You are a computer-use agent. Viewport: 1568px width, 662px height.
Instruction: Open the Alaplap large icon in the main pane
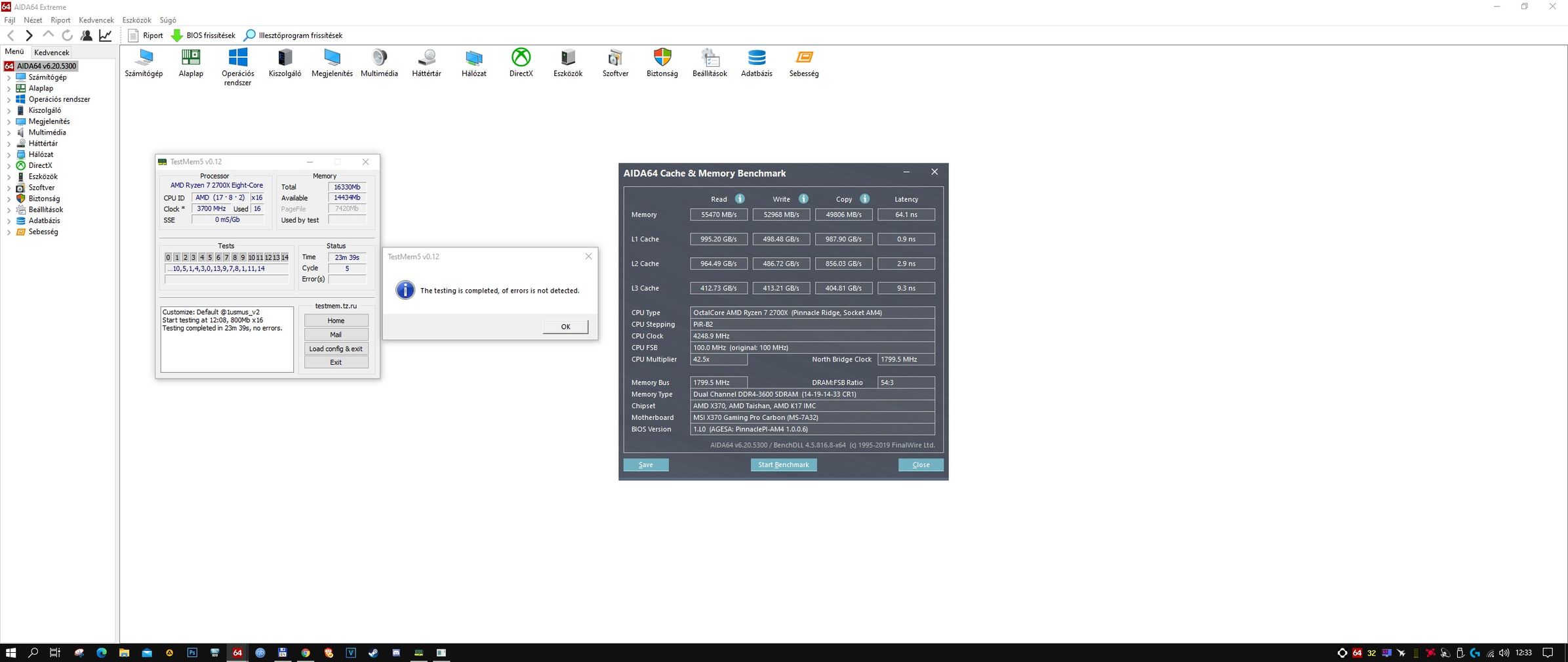click(191, 63)
